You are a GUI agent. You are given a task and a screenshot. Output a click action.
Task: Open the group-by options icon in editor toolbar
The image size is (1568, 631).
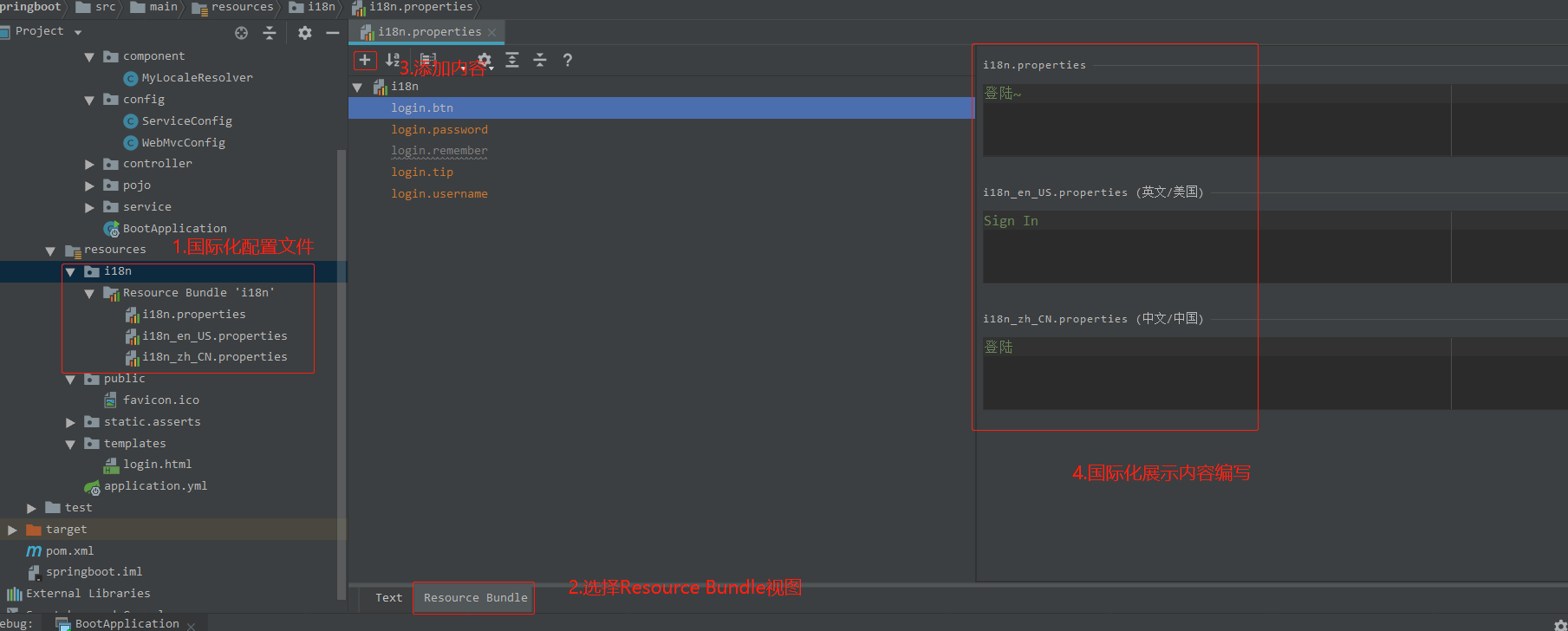pos(428,60)
